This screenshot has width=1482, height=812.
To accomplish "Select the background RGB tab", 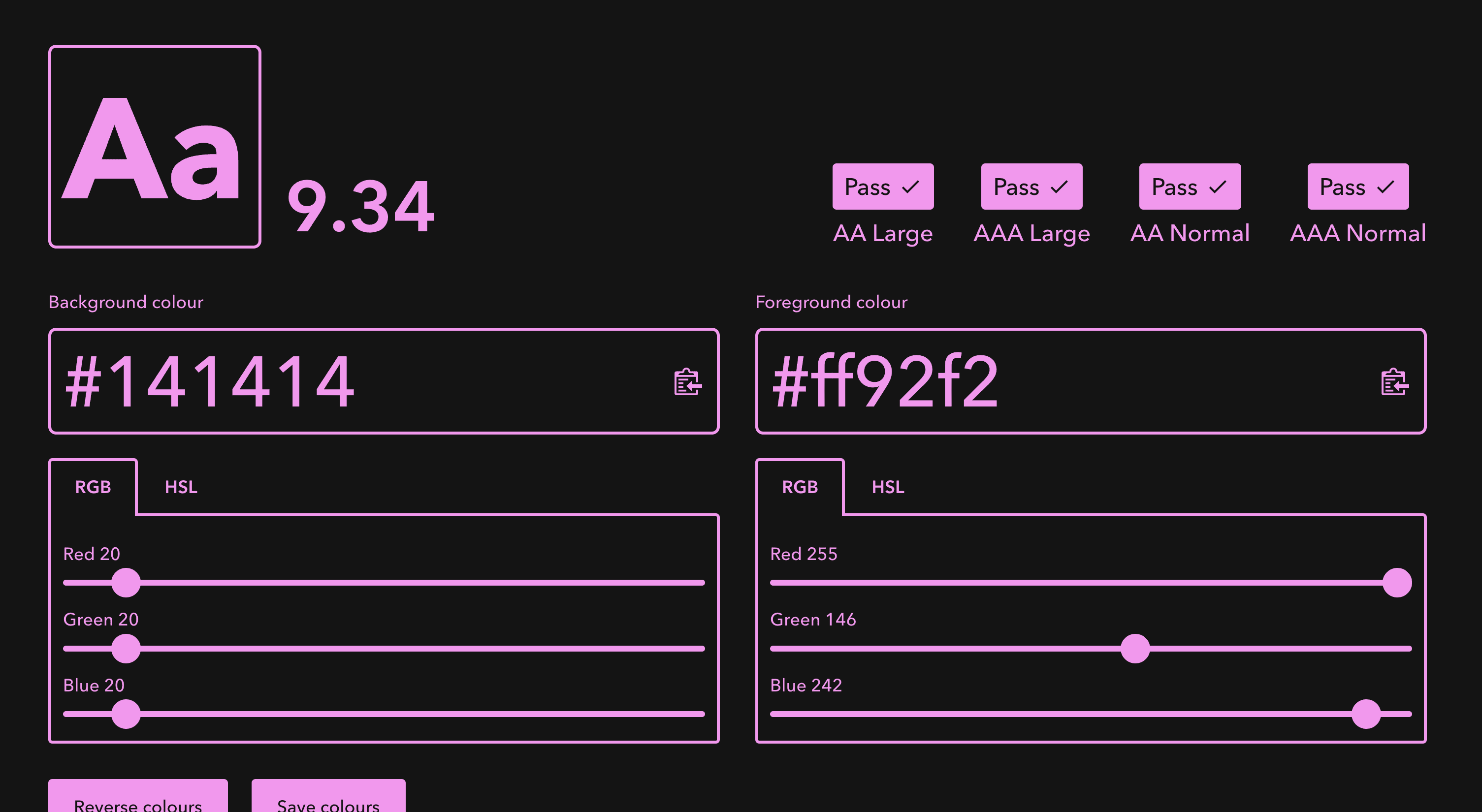I will tap(93, 487).
